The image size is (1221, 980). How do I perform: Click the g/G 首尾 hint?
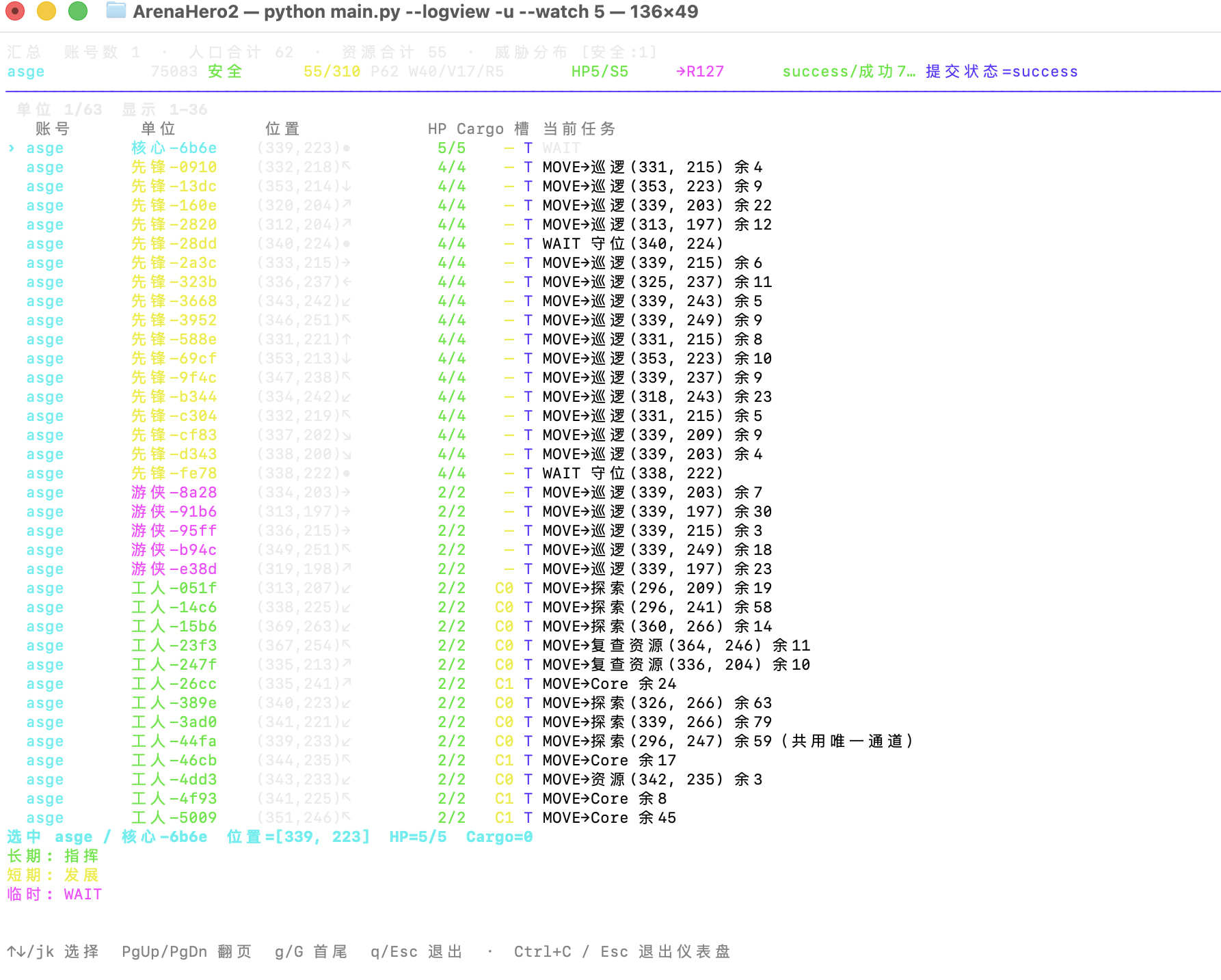click(x=311, y=951)
